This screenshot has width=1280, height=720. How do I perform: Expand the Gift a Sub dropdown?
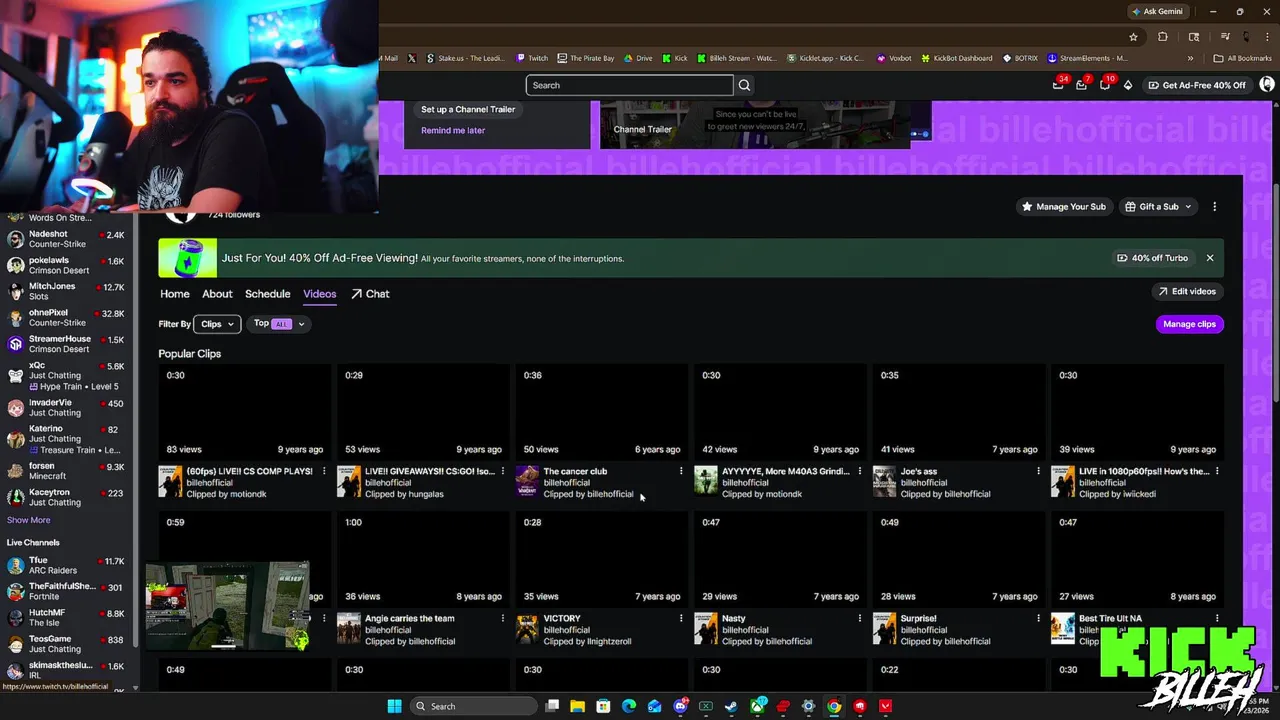coord(1158,207)
